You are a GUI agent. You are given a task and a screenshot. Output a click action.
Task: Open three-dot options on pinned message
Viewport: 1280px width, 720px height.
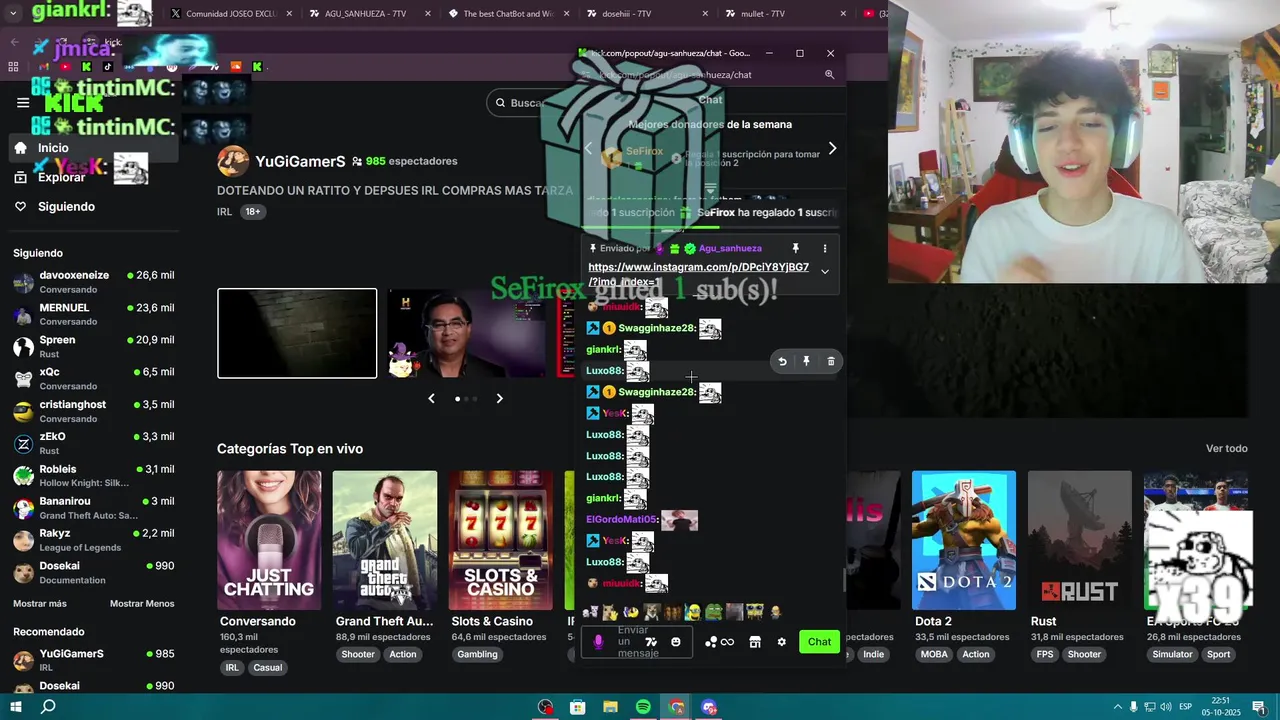(x=825, y=248)
